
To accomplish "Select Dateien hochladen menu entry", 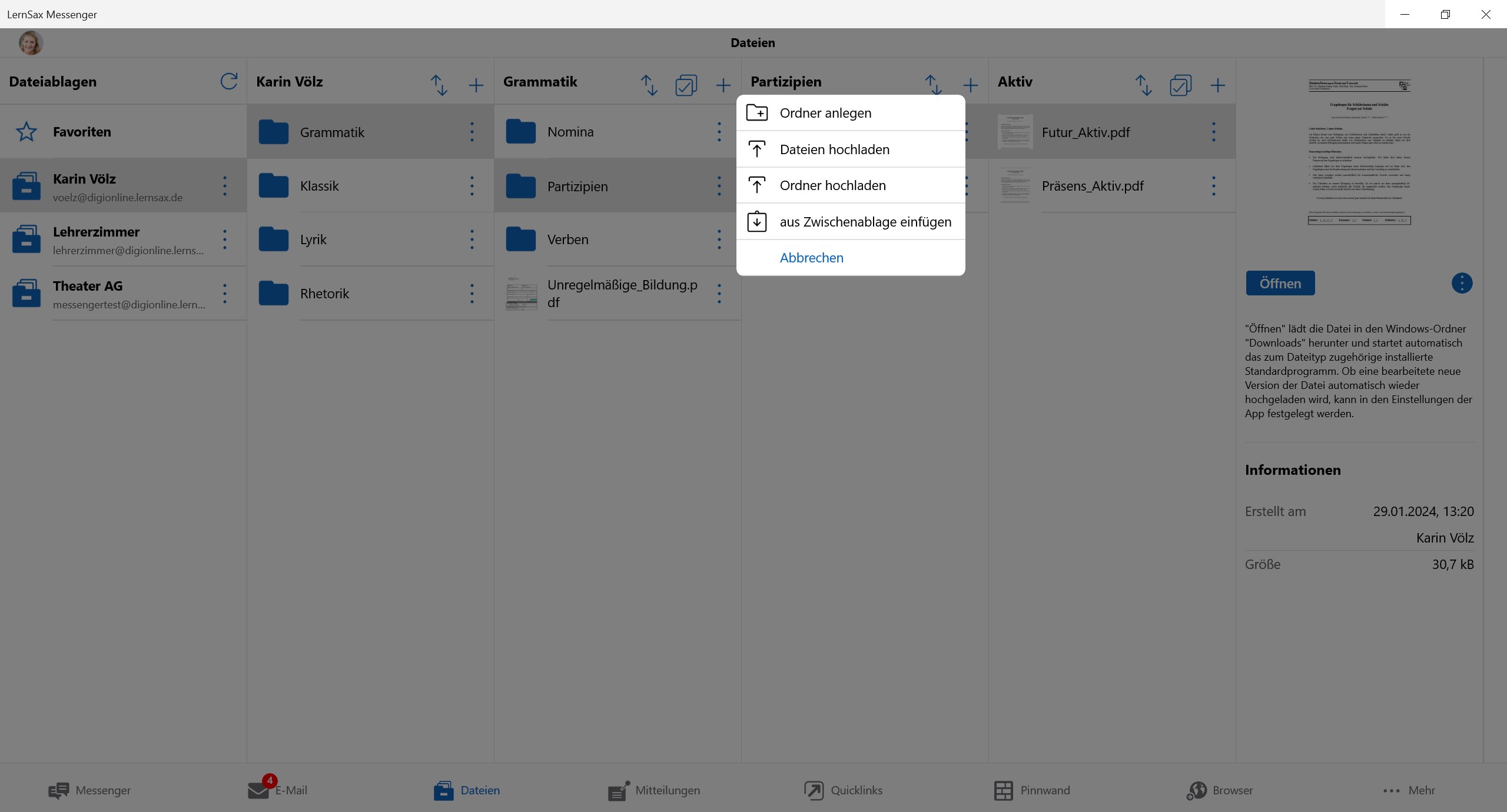I will [x=834, y=149].
